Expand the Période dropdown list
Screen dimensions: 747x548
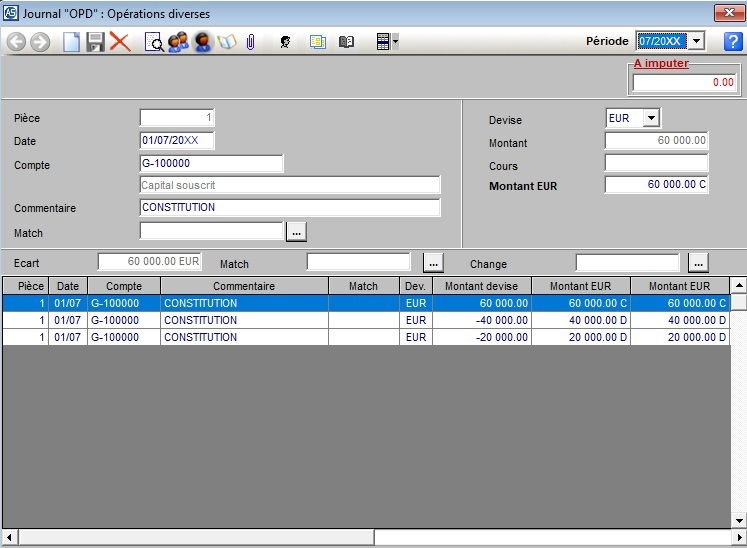tap(696, 41)
